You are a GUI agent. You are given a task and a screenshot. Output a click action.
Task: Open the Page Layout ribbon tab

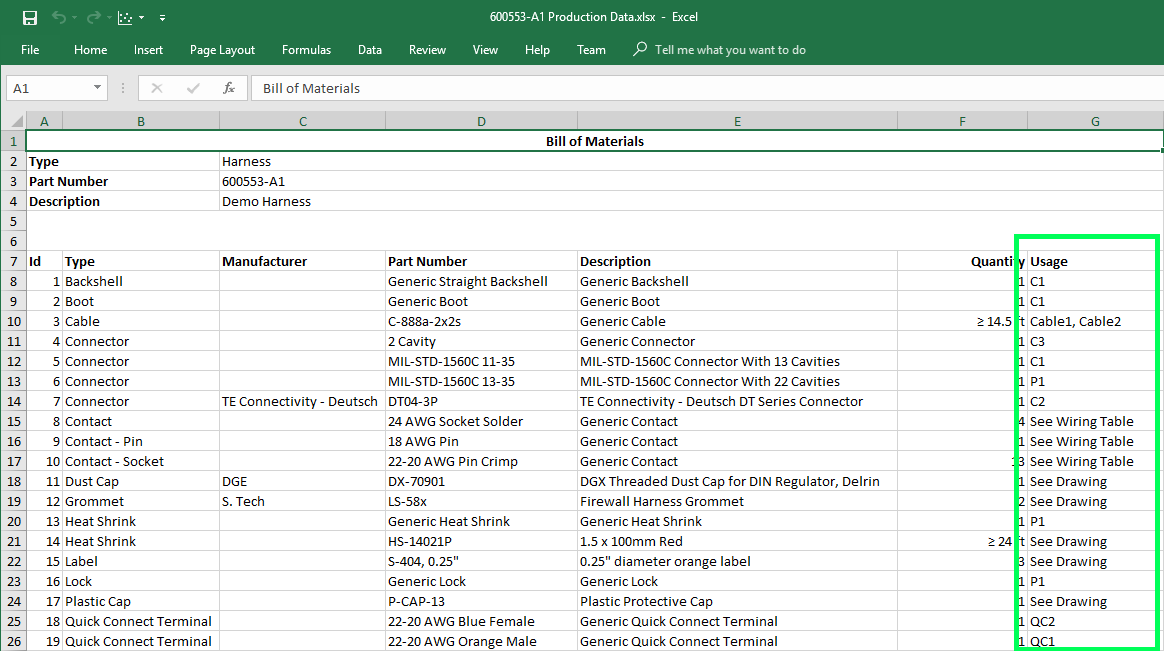(222, 50)
